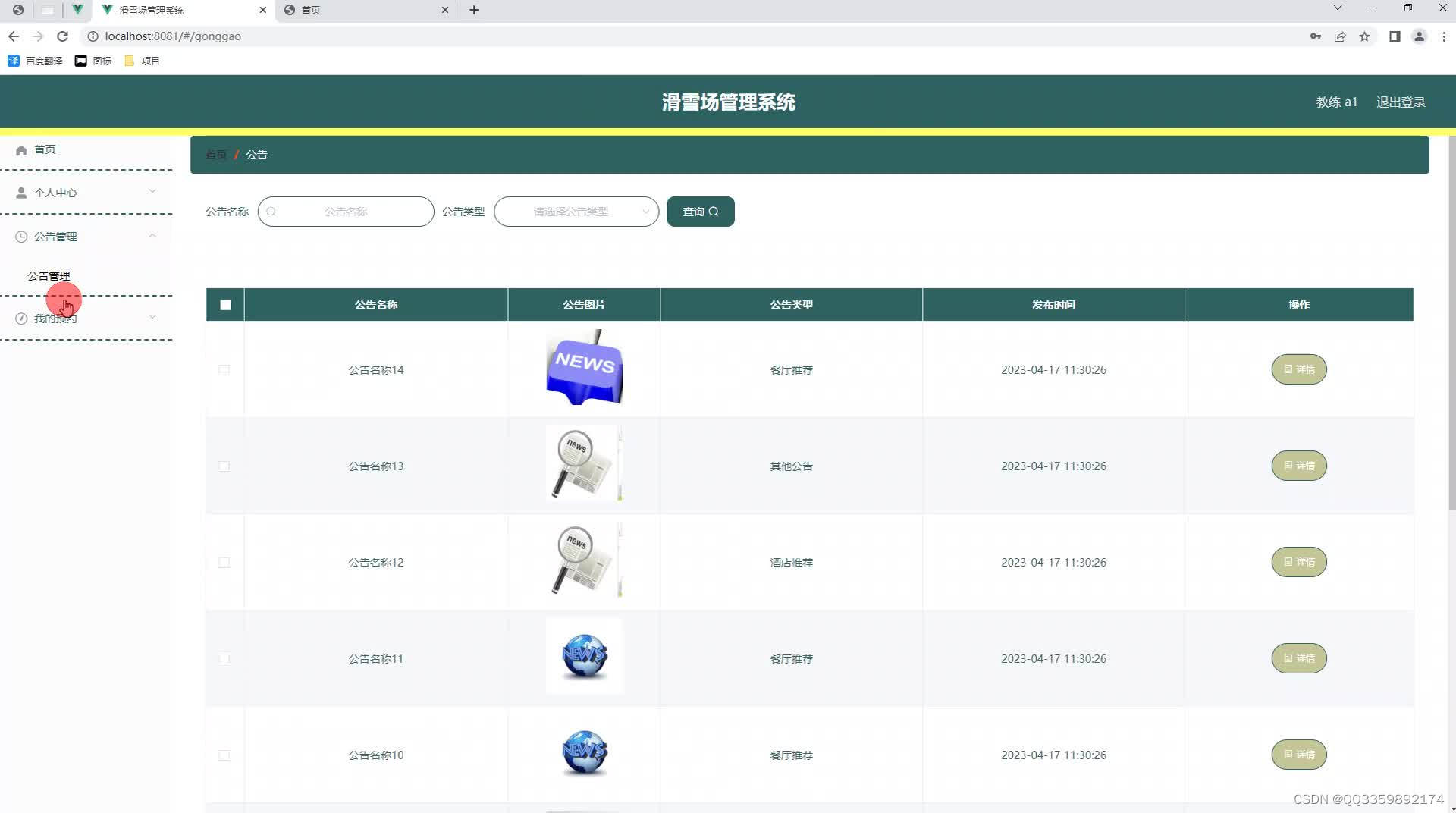
Task: Go to 首页 in the sidebar
Action: click(x=86, y=149)
